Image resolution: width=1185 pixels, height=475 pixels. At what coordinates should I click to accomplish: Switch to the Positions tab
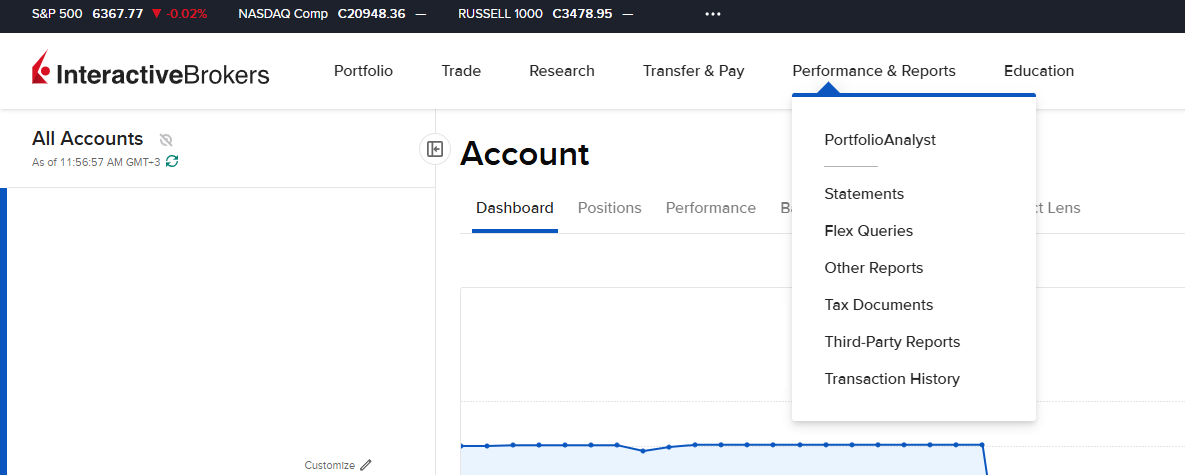pyautogui.click(x=609, y=208)
